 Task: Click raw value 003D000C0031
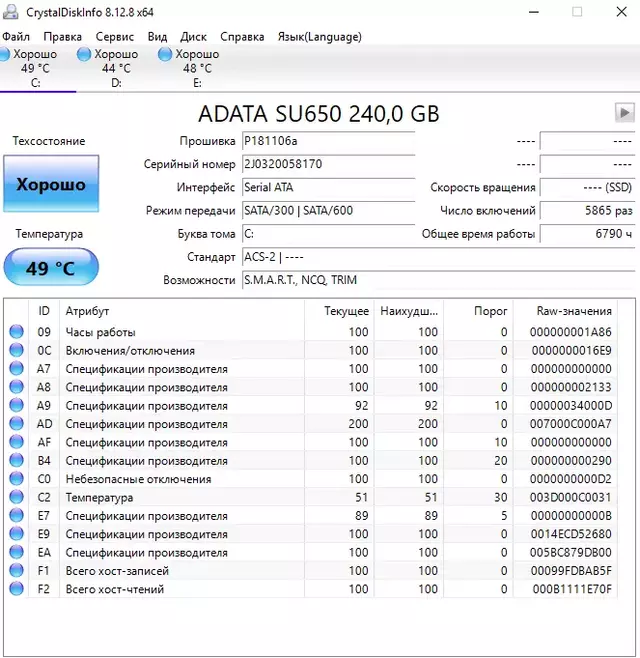(571, 497)
